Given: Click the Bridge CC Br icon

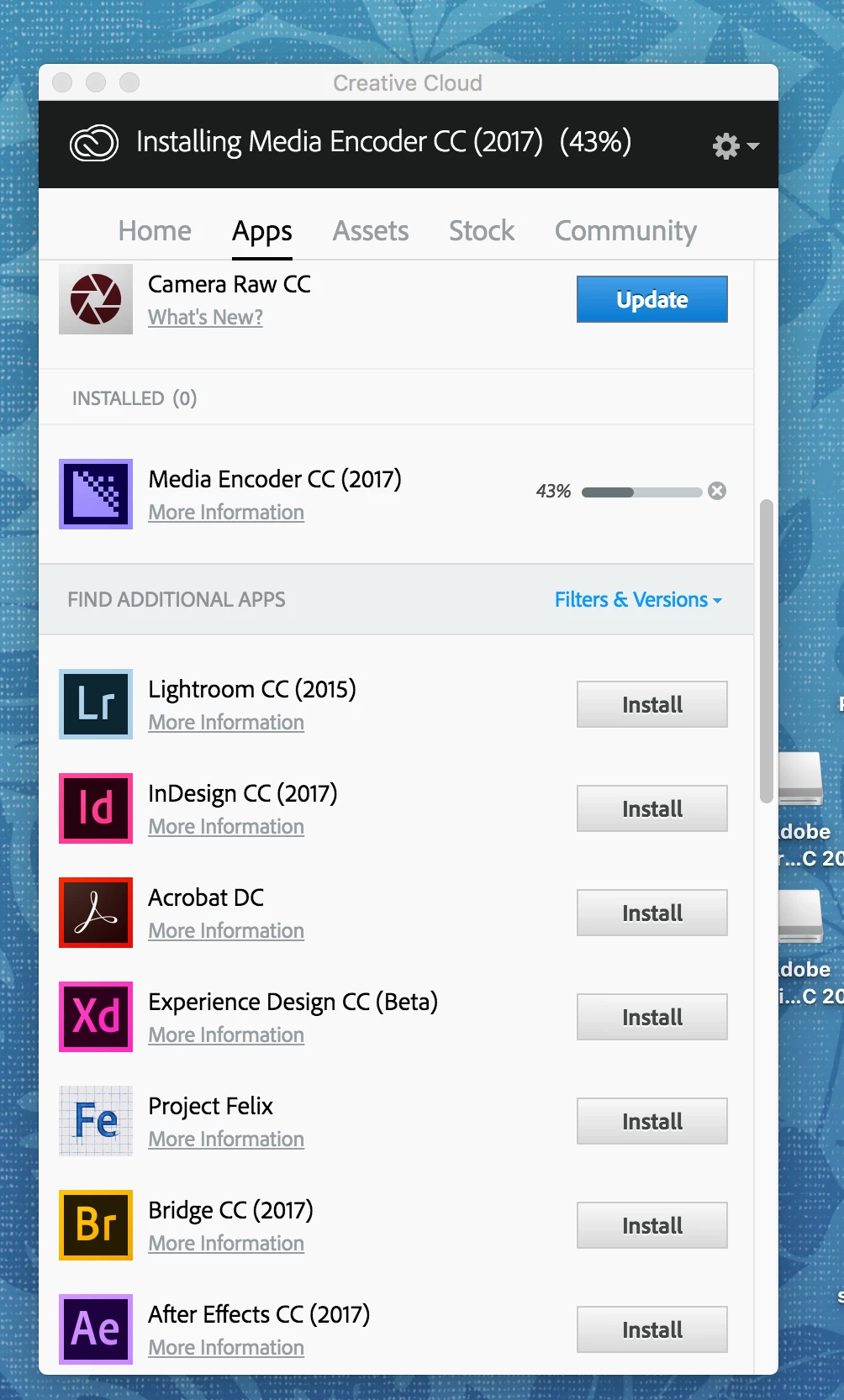Looking at the screenshot, I should coord(96,1225).
